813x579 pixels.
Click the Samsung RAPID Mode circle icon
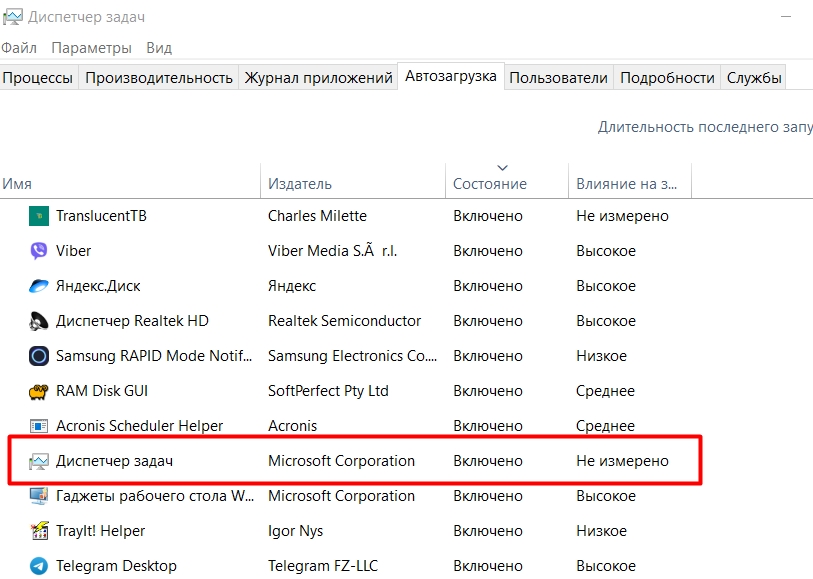39,356
